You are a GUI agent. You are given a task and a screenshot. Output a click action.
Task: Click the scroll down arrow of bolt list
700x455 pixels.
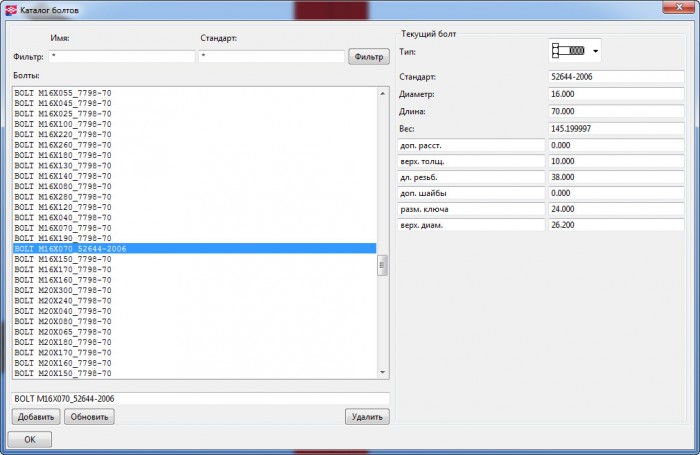[x=382, y=372]
